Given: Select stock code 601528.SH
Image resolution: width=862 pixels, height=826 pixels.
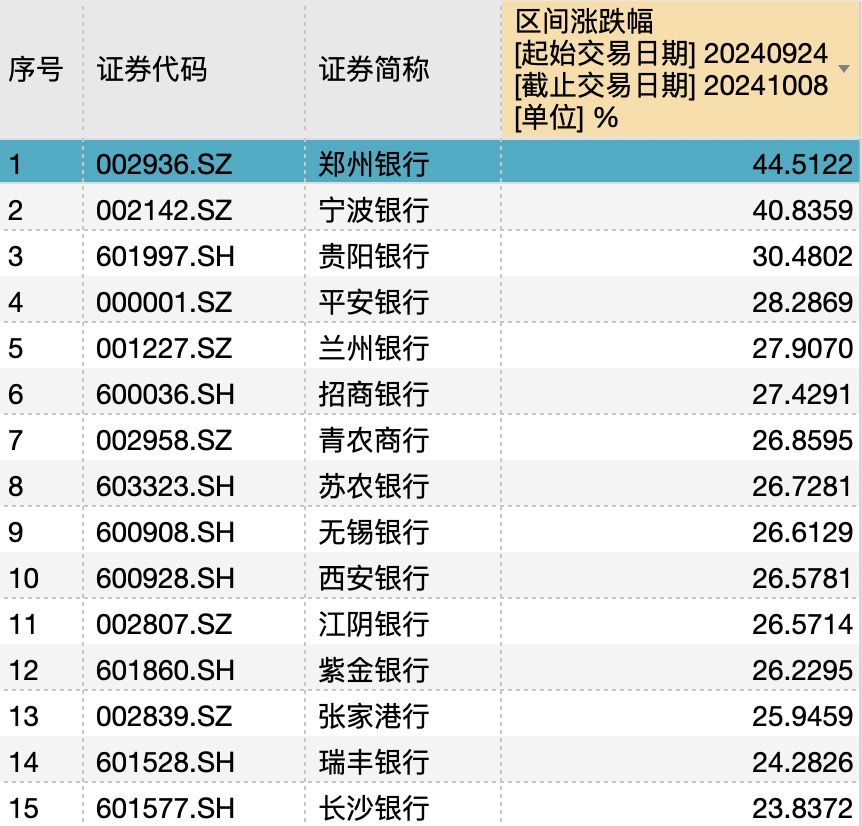Looking at the screenshot, I should pyautogui.click(x=165, y=762).
